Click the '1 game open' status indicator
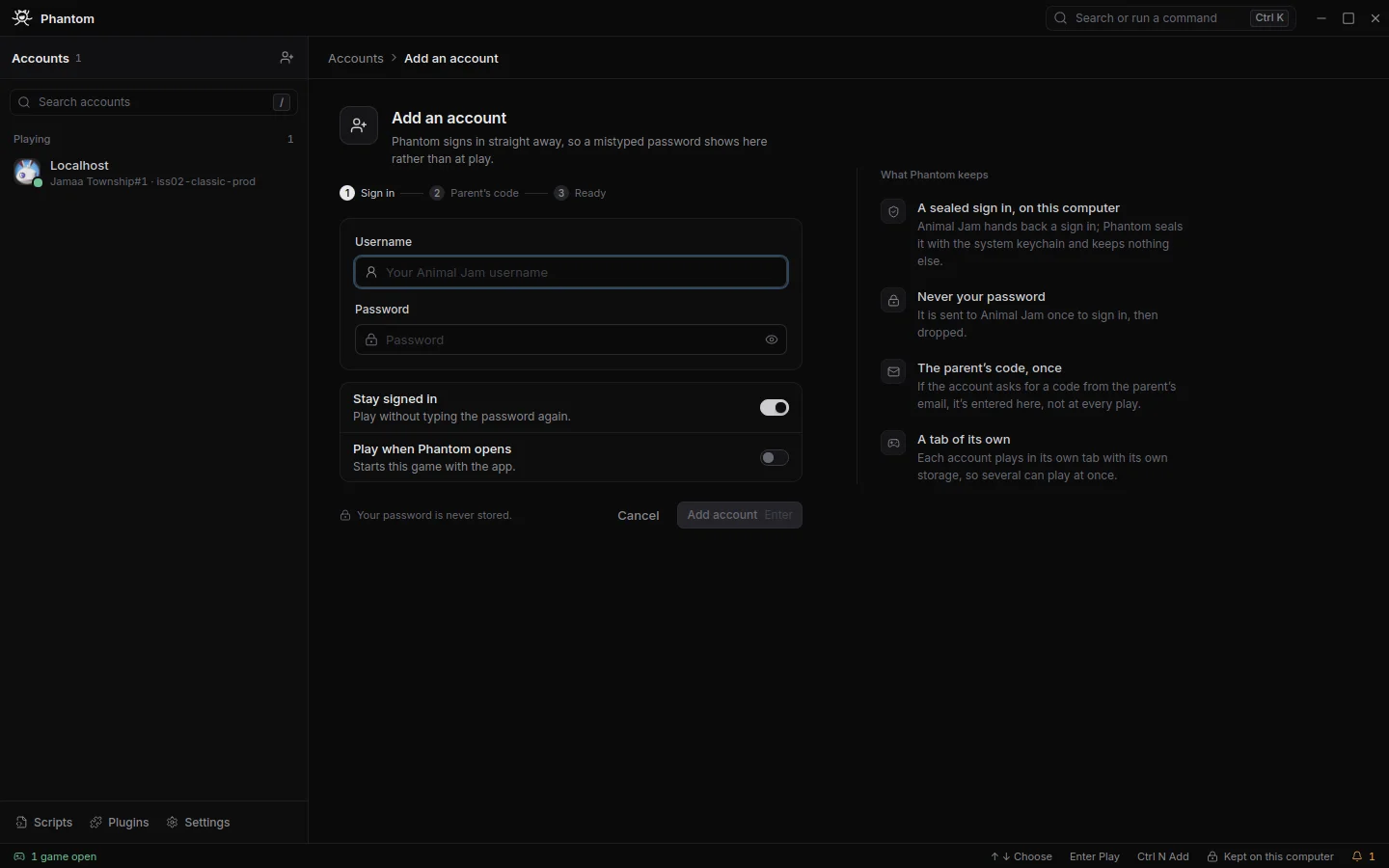The image size is (1389, 868). [x=55, y=856]
